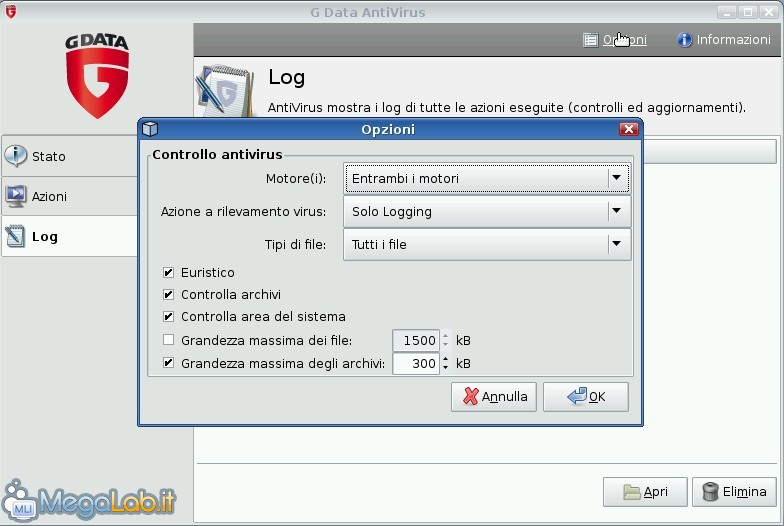784x526 pixels.
Task: Click the blue arrow icon on OK
Action: tap(577, 396)
